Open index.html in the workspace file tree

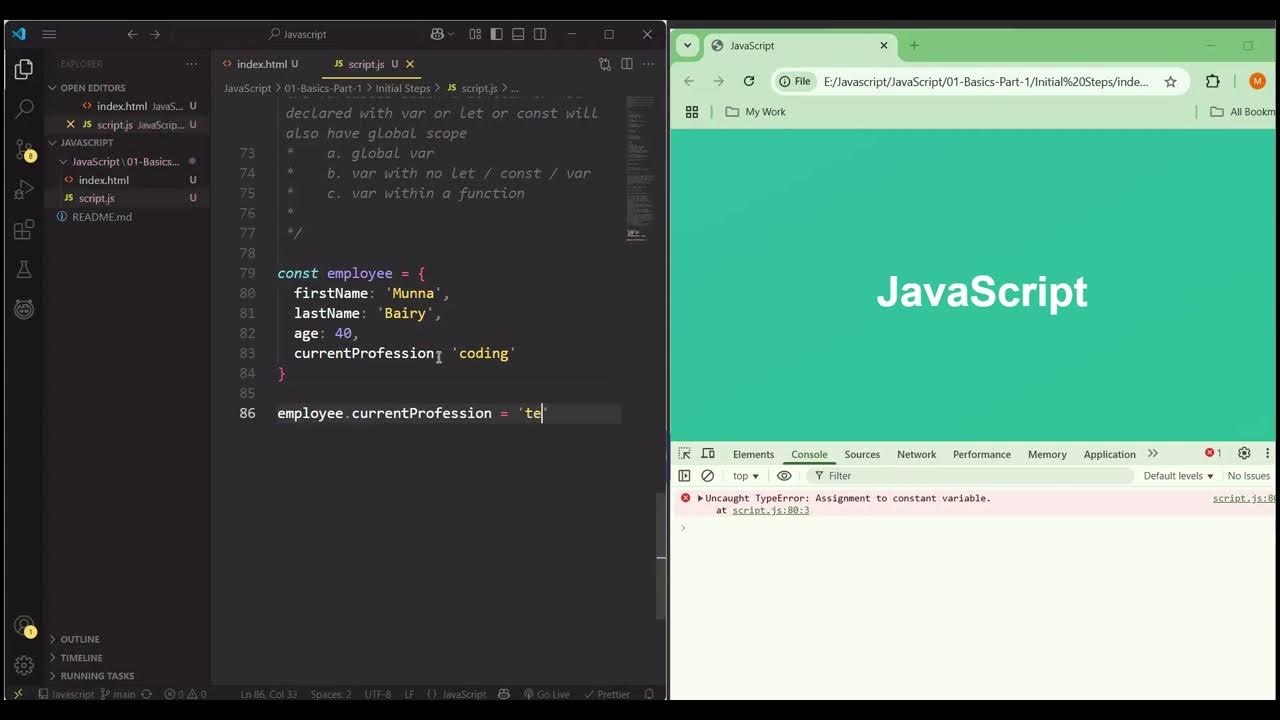tap(104, 180)
